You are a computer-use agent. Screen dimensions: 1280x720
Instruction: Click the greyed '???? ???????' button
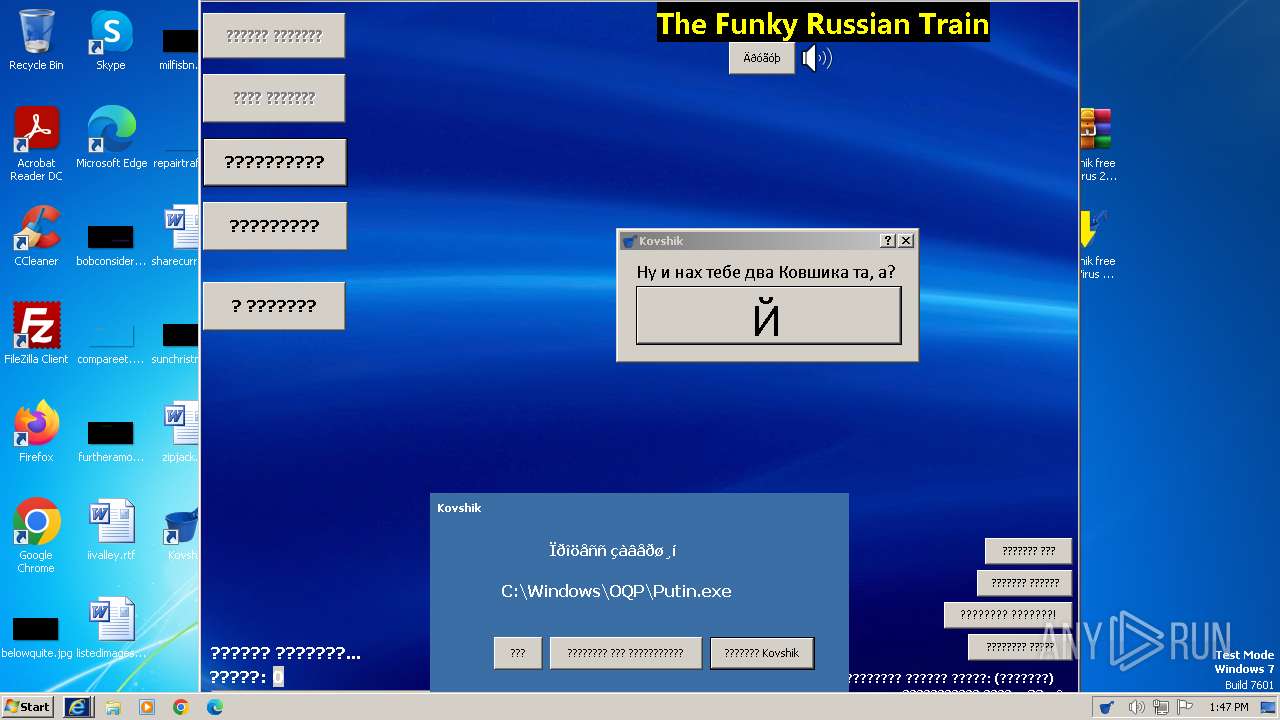click(274, 98)
